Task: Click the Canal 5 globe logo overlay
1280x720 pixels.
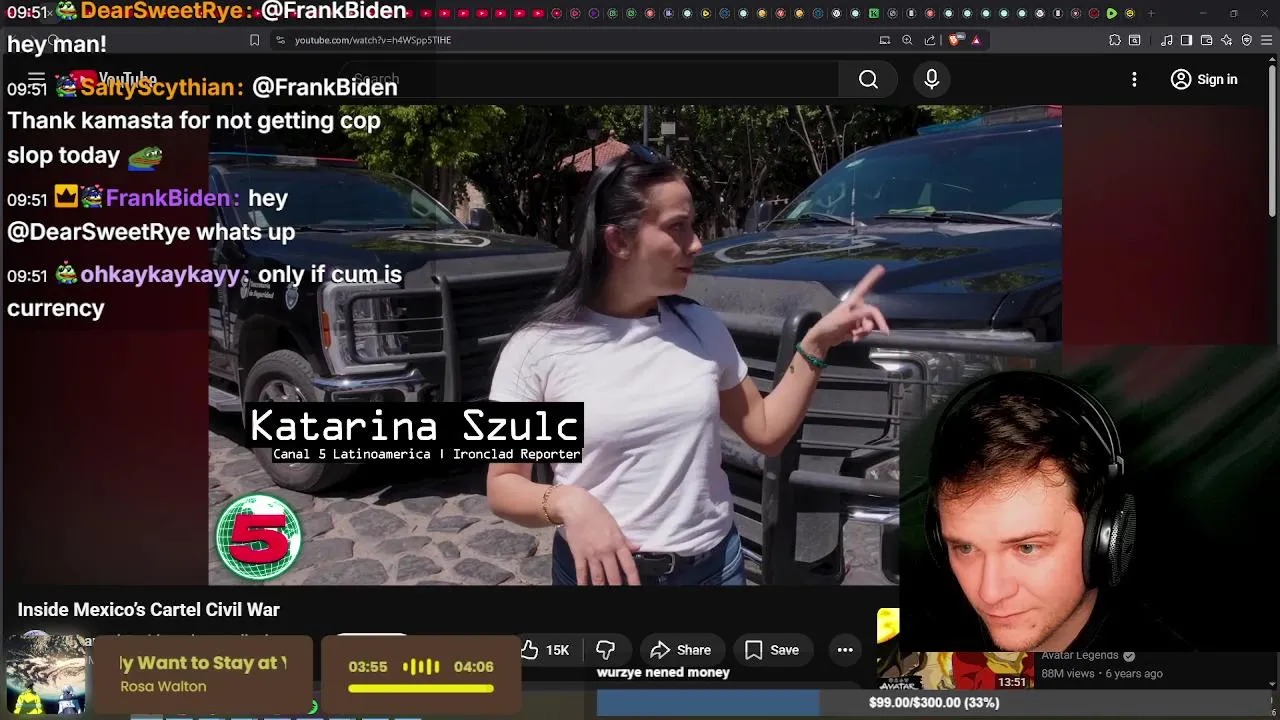Action: [259, 537]
